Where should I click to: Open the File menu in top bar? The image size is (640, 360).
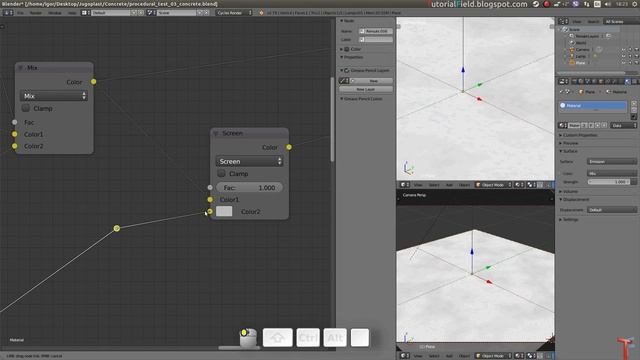(20, 13)
